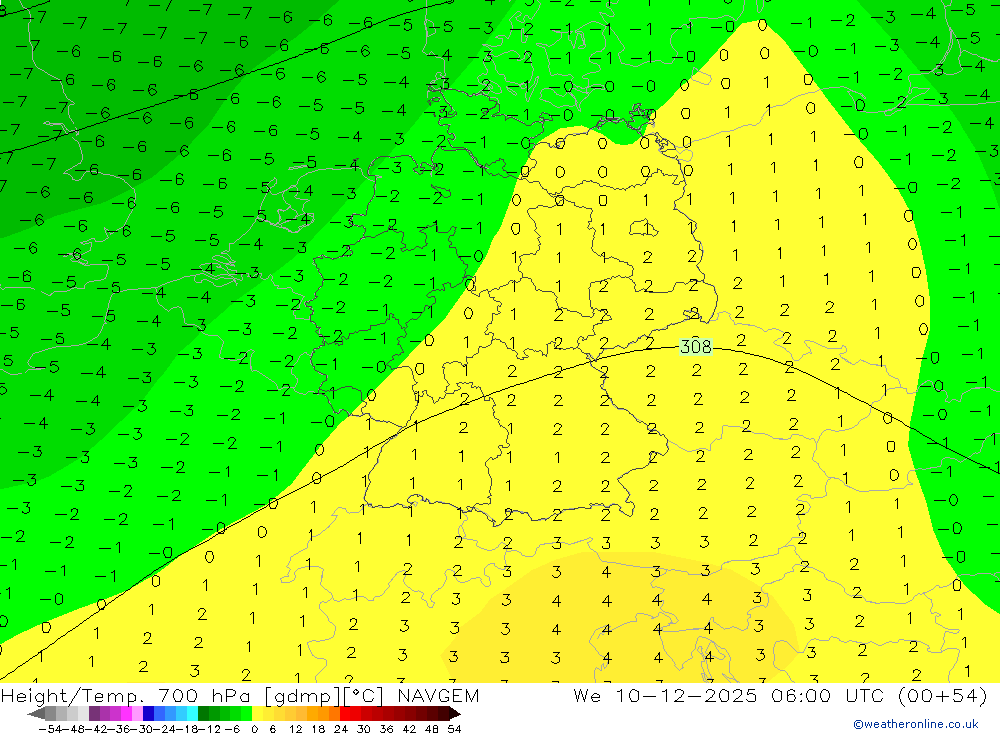The height and width of the screenshot is (733, 1000).
Task: Pick the dark green swatch above legend value -12
Action: pyautogui.click(x=203, y=713)
